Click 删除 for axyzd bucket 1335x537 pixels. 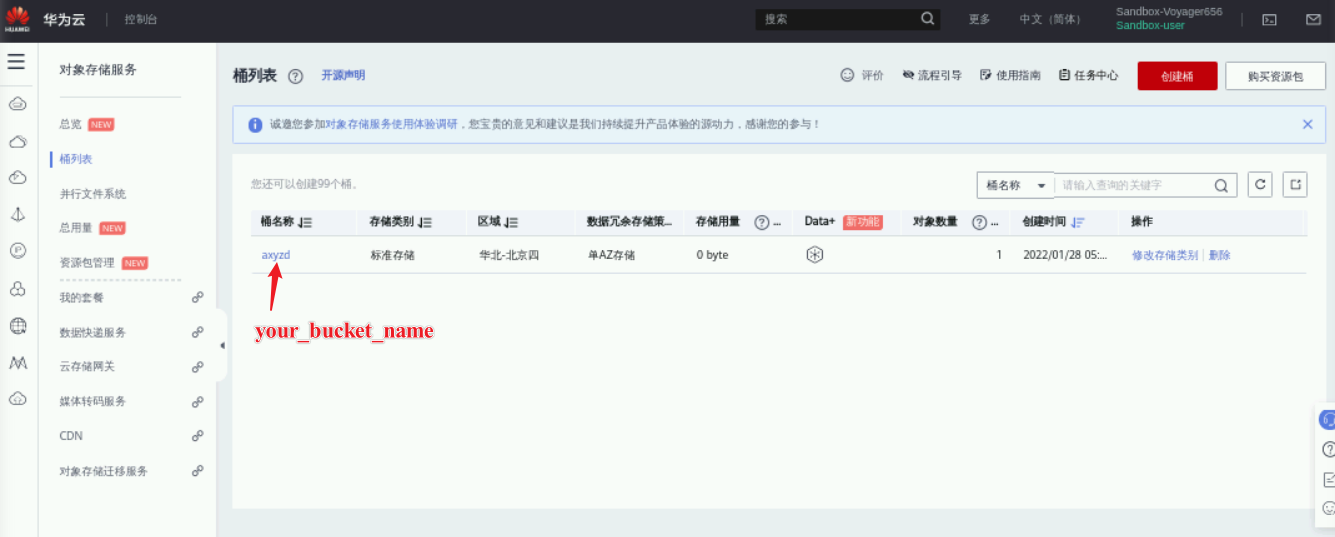(1220, 255)
